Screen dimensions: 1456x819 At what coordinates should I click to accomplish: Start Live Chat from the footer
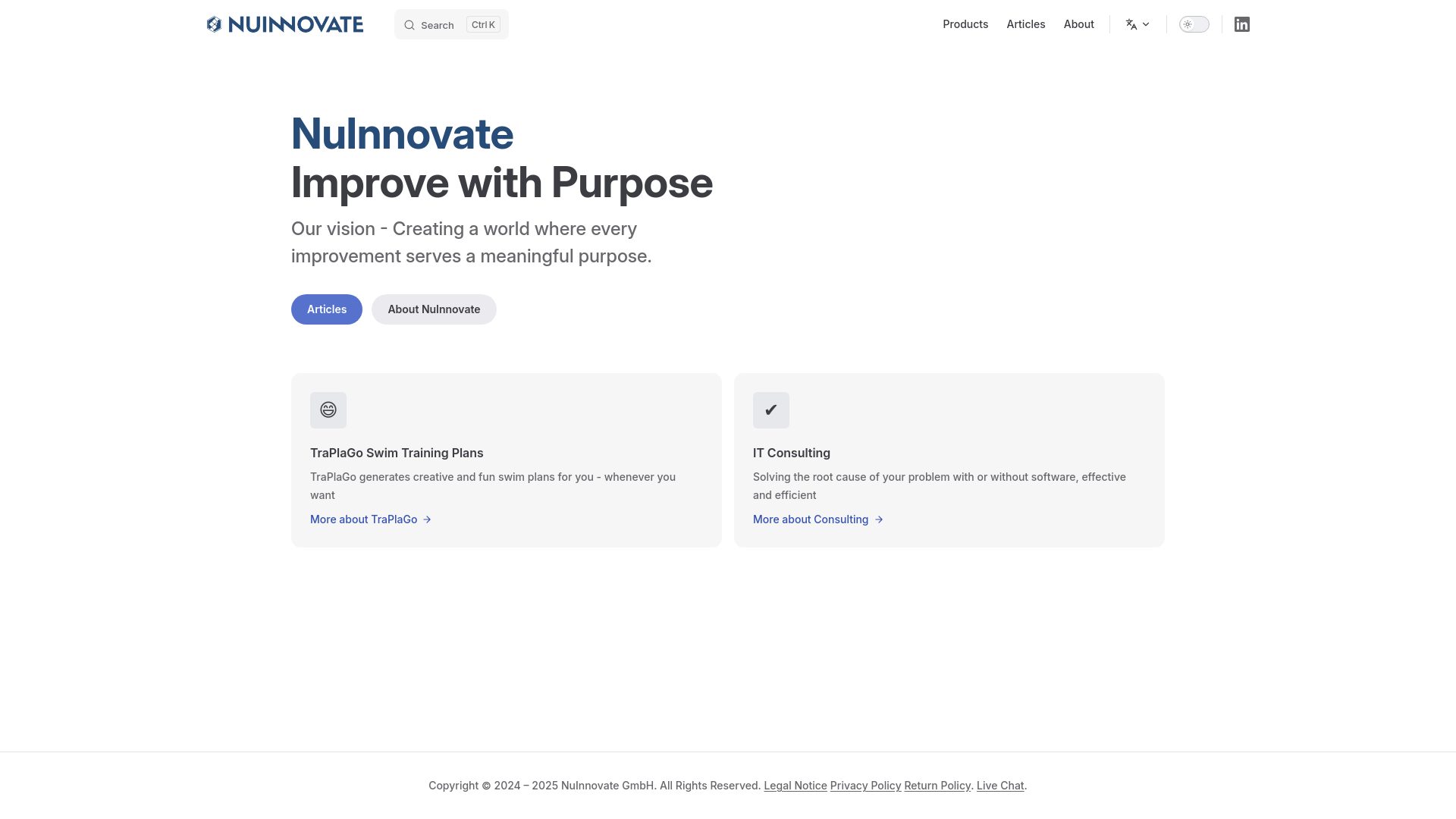(x=1000, y=786)
